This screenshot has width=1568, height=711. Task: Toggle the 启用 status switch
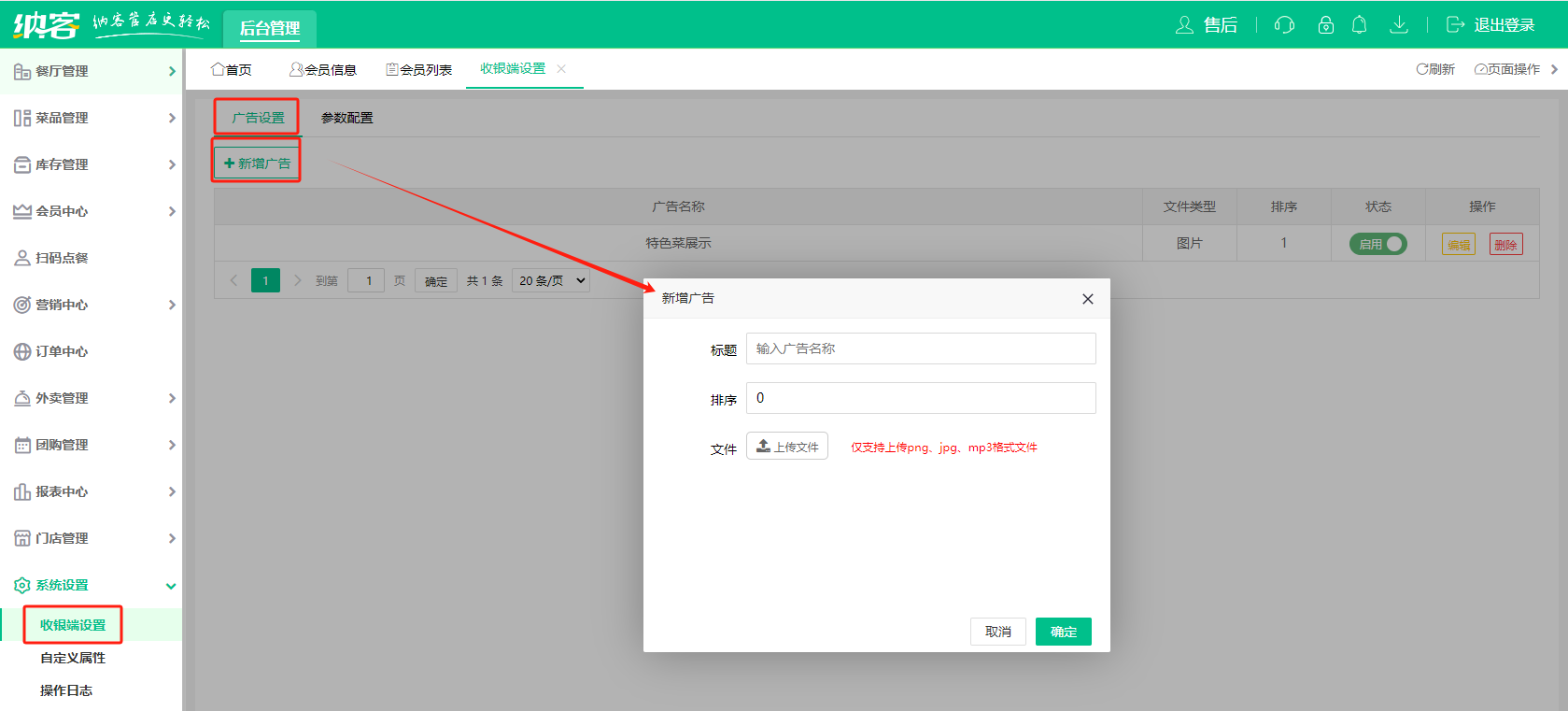pyautogui.click(x=1377, y=244)
